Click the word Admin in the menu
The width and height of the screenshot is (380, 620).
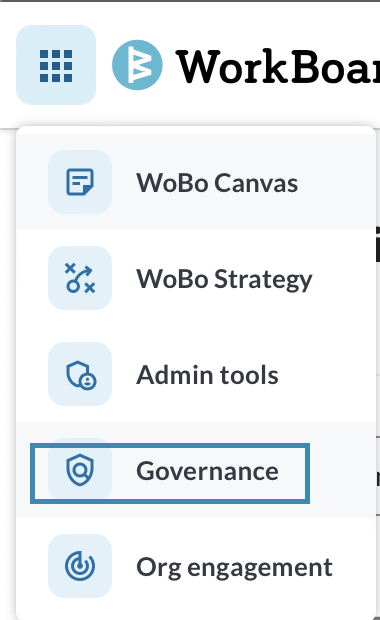click(x=174, y=374)
